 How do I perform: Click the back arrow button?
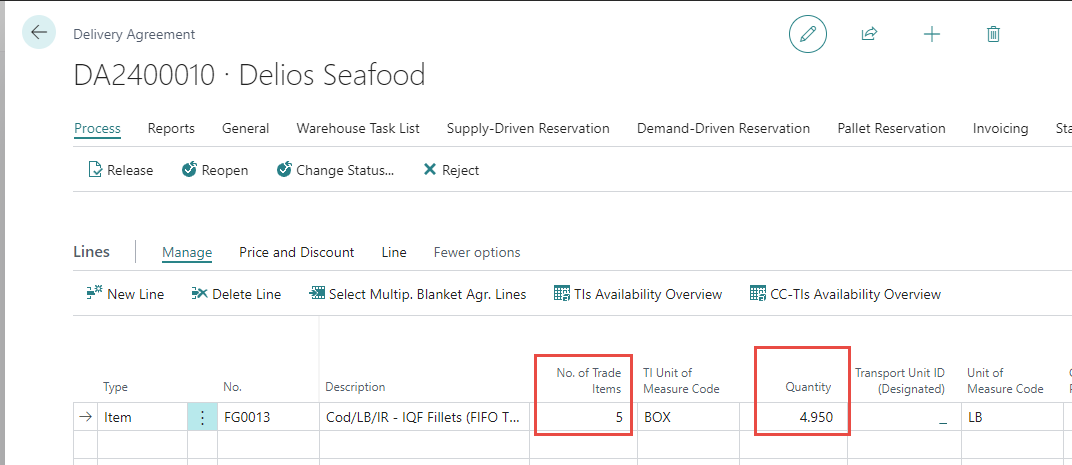point(39,33)
